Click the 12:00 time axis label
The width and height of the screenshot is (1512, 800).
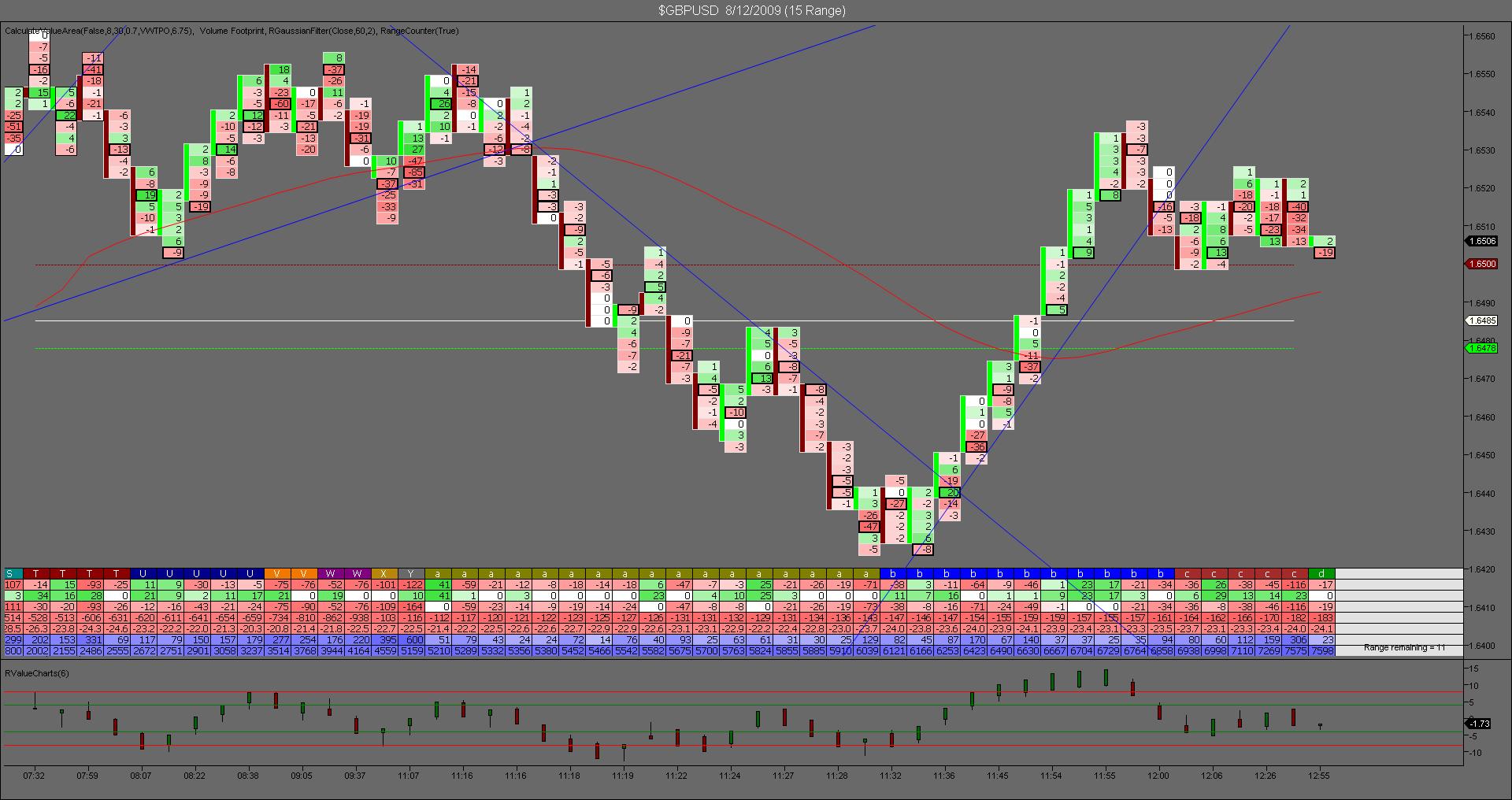(1158, 776)
